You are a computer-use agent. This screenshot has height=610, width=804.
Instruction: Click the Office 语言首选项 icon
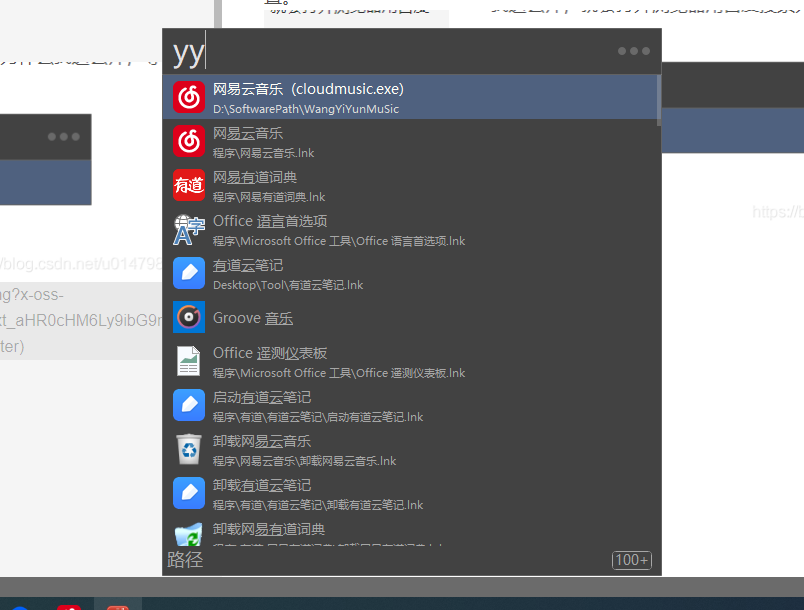point(189,229)
